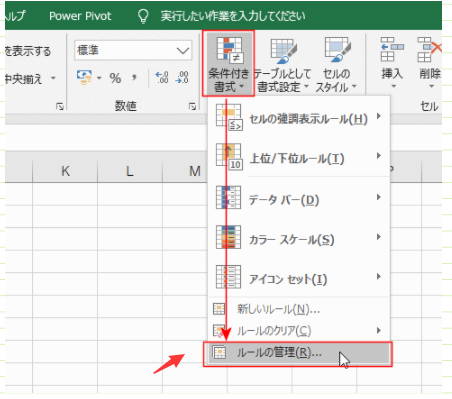Apply percent style % button
Viewport: 452px width, 399px height.
[x=115, y=78]
